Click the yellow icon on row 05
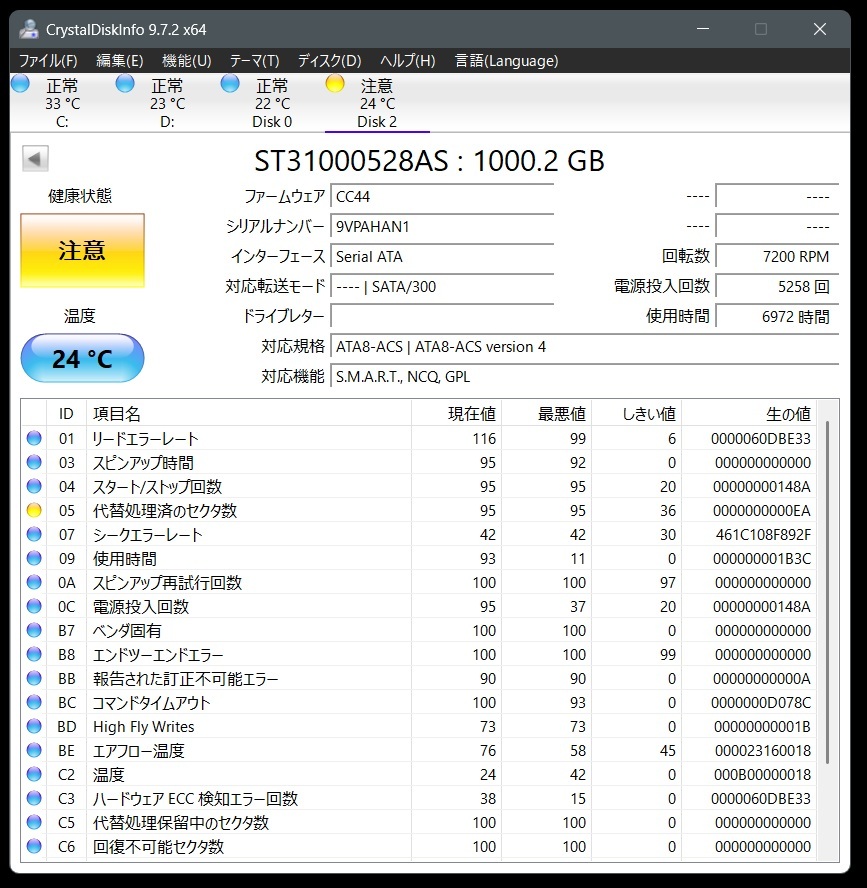The image size is (867, 888). pyautogui.click(x=35, y=511)
